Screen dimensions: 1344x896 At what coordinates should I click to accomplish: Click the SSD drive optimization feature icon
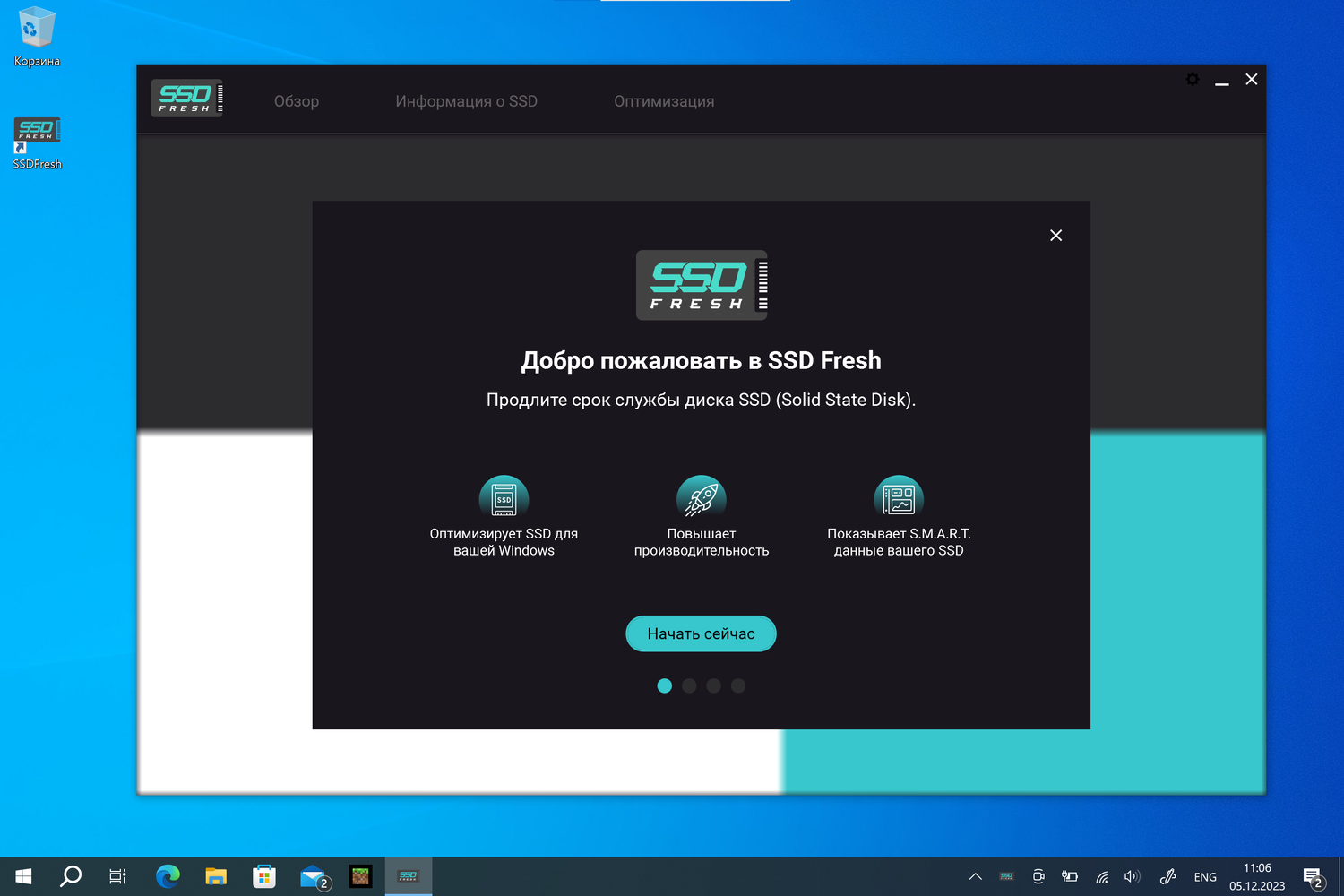[x=504, y=497]
